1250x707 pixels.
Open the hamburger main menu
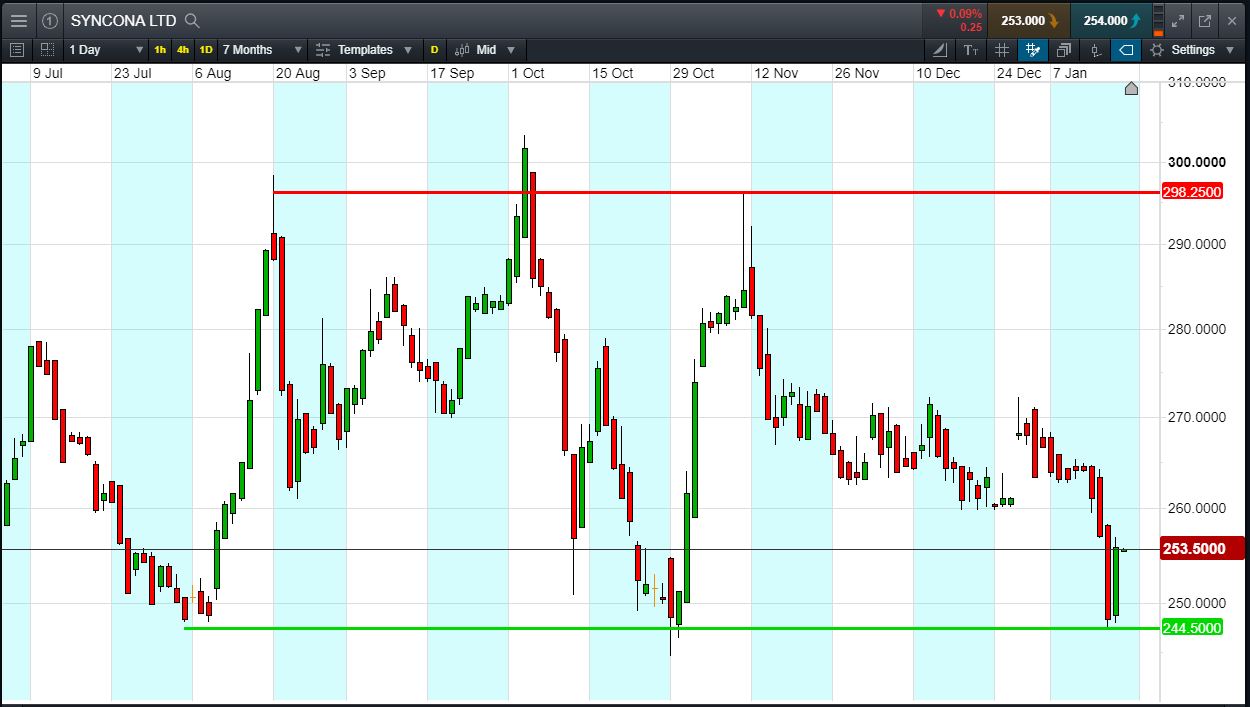[18, 20]
